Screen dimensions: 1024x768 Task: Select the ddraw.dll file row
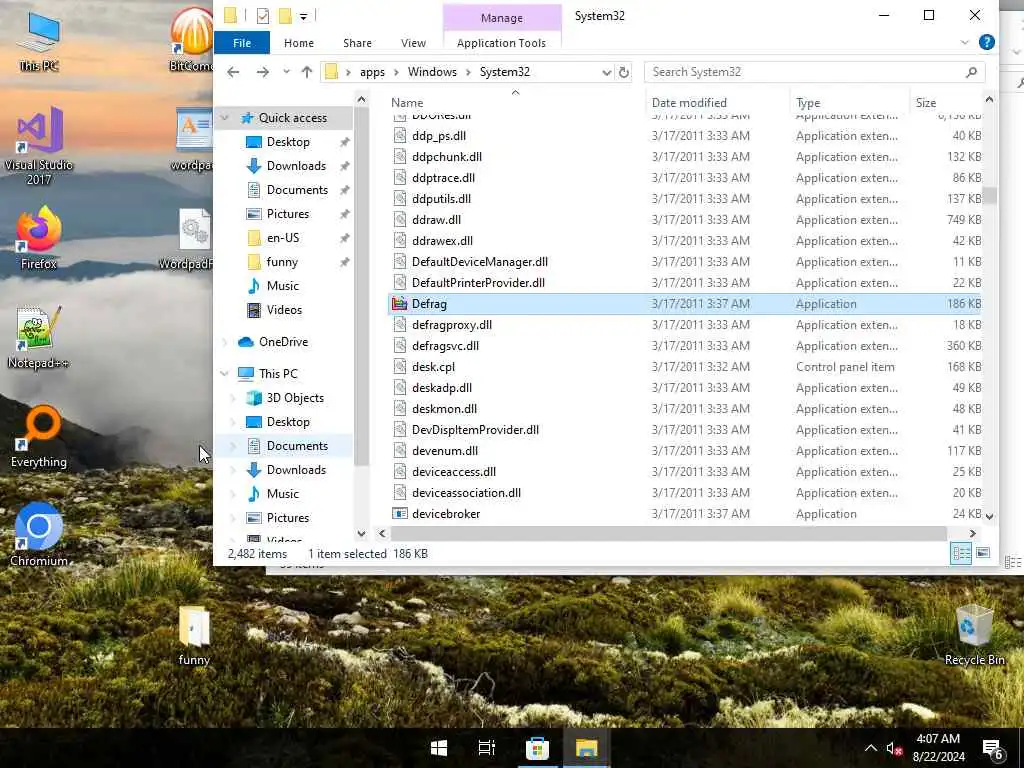click(686, 219)
